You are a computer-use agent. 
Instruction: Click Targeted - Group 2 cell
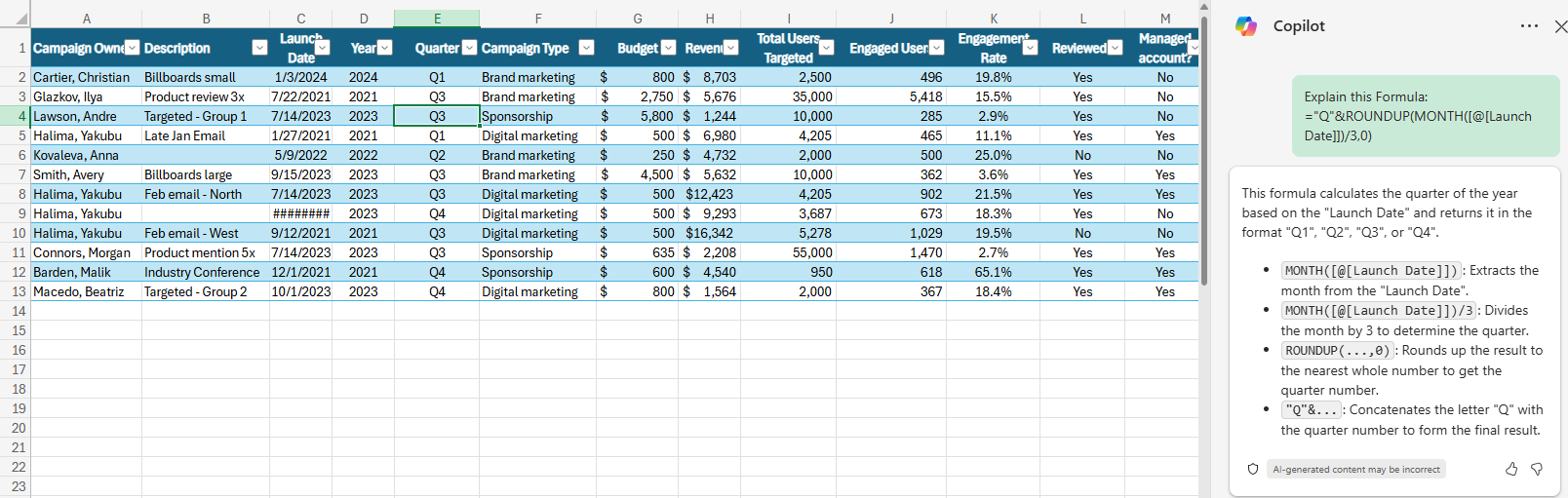[x=206, y=291]
